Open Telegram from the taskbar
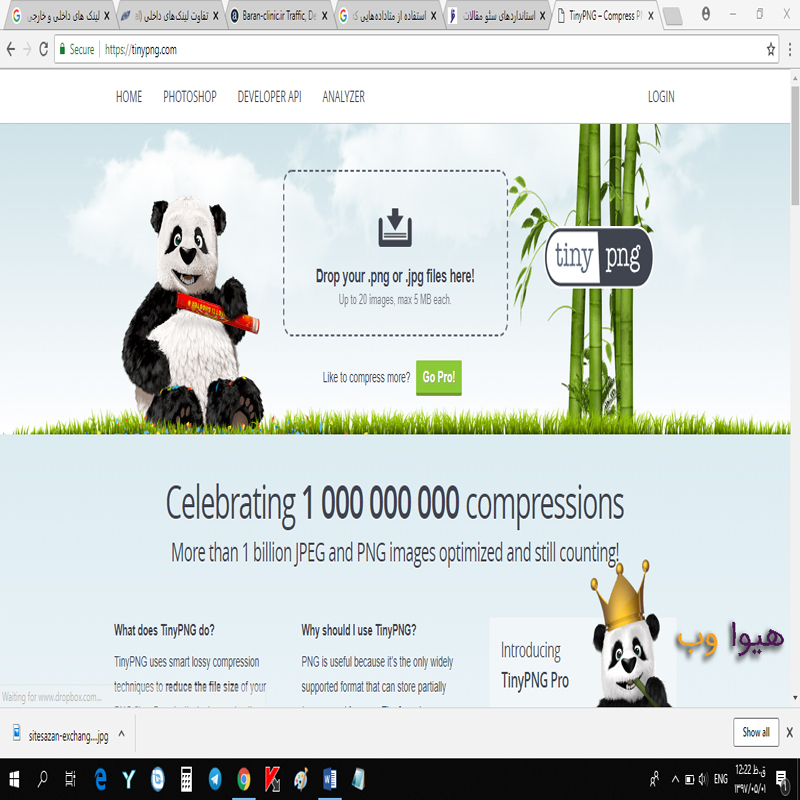 click(x=215, y=779)
